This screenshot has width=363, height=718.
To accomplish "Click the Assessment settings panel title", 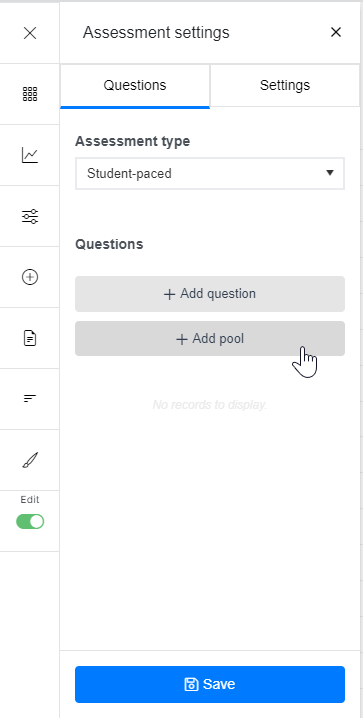I will pyautogui.click(x=156, y=33).
